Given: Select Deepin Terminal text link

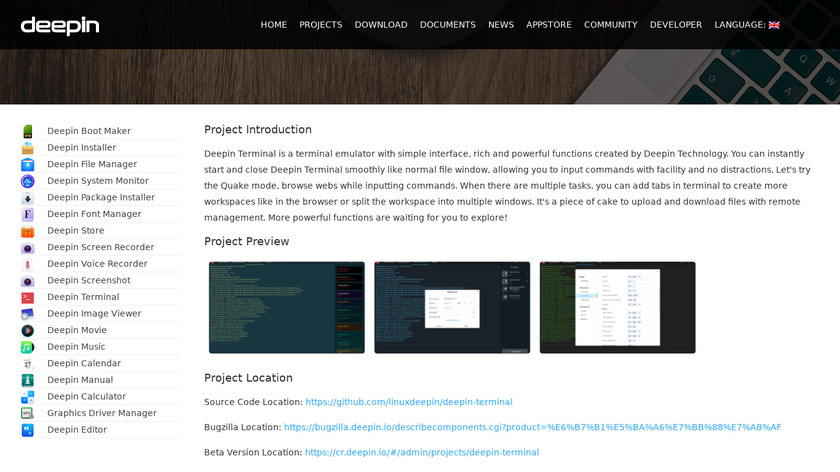Looking at the screenshot, I should (x=83, y=297).
